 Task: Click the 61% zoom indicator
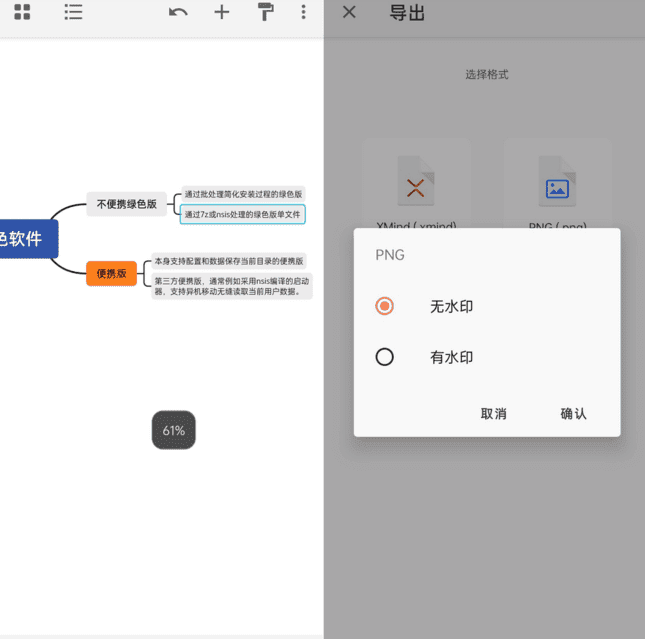click(174, 430)
